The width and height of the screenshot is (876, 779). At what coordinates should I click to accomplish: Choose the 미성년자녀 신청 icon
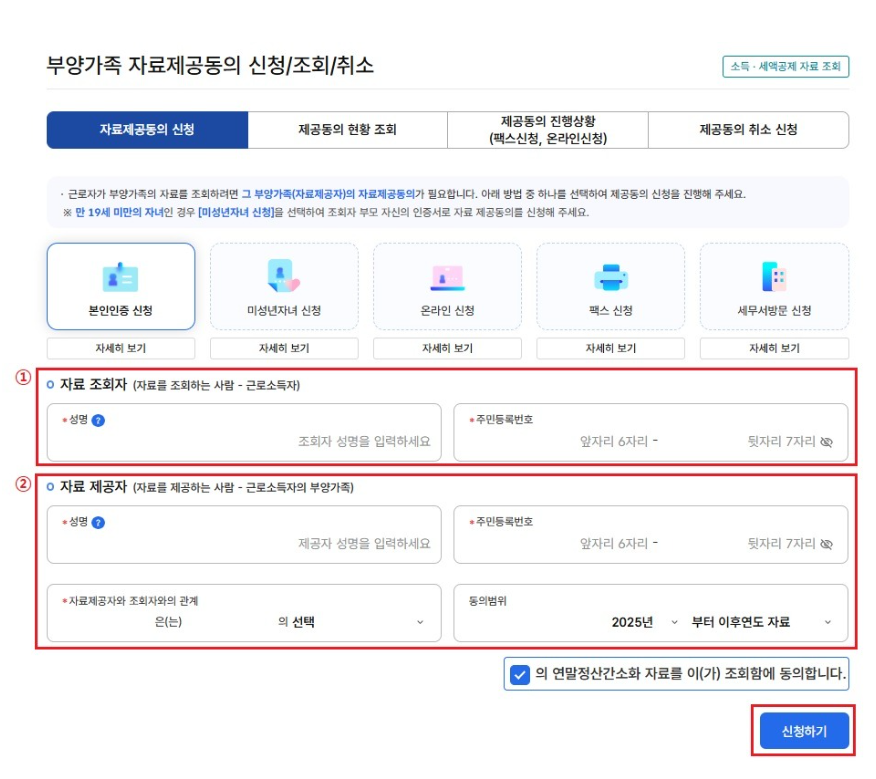tap(283, 277)
